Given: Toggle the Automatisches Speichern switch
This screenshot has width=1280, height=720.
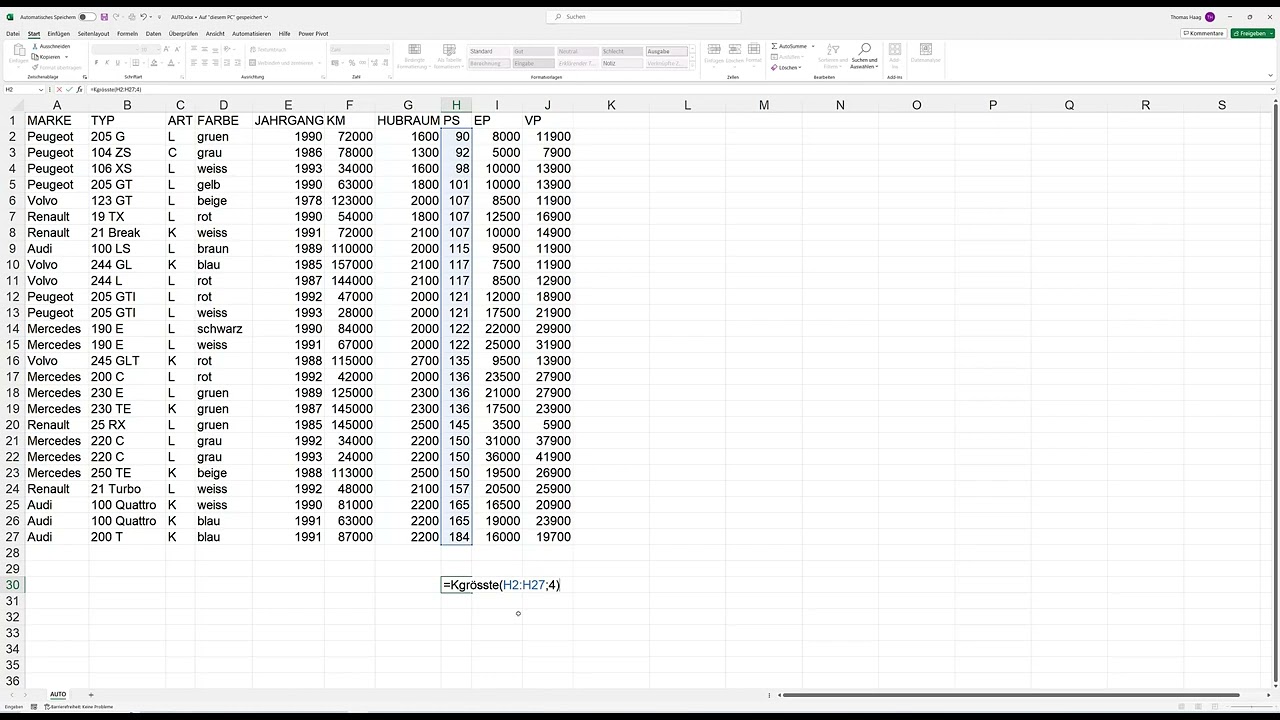Looking at the screenshot, I should tap(88, 17).
